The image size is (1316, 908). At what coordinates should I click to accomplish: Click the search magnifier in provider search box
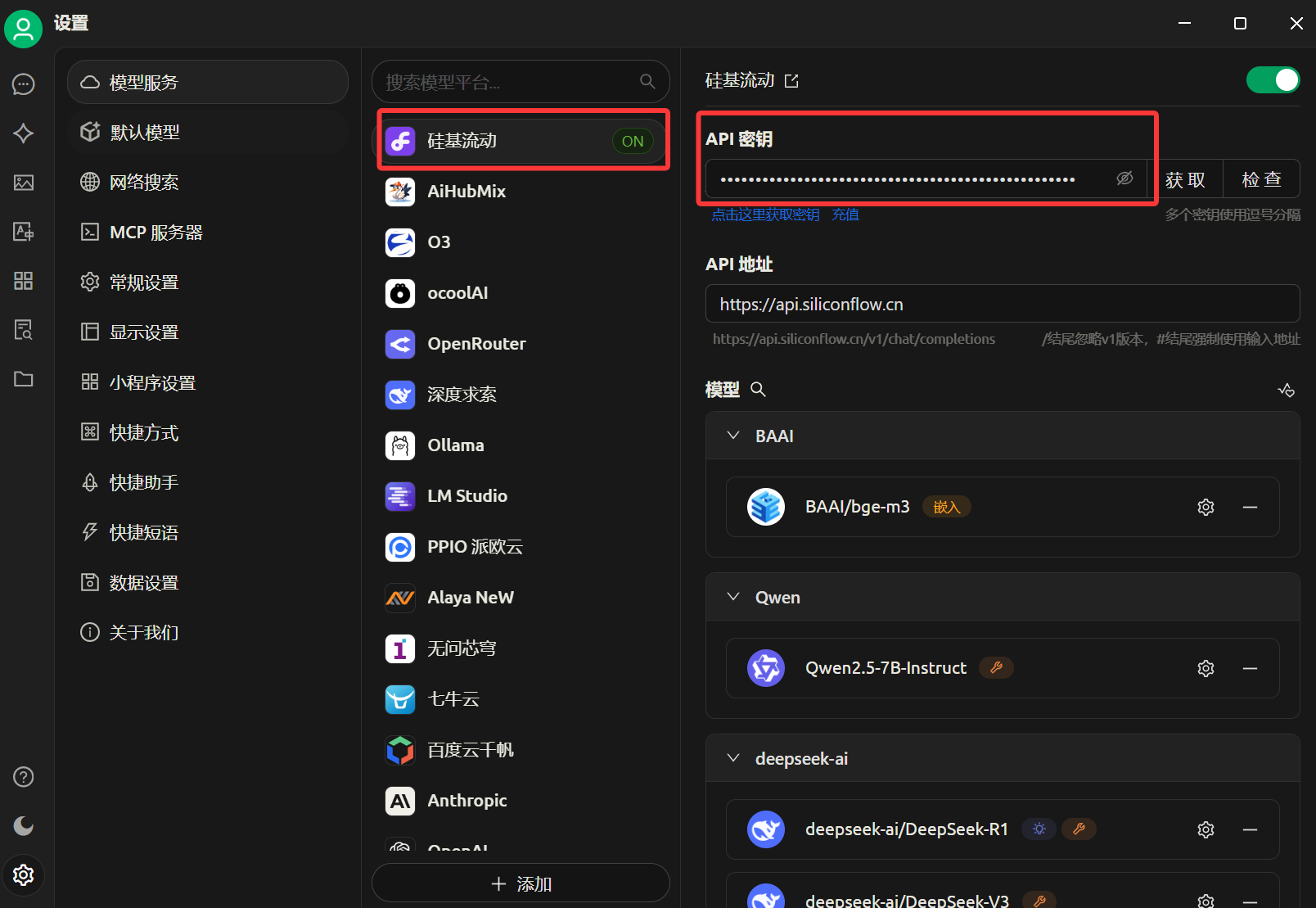click(x=647, y=82)
